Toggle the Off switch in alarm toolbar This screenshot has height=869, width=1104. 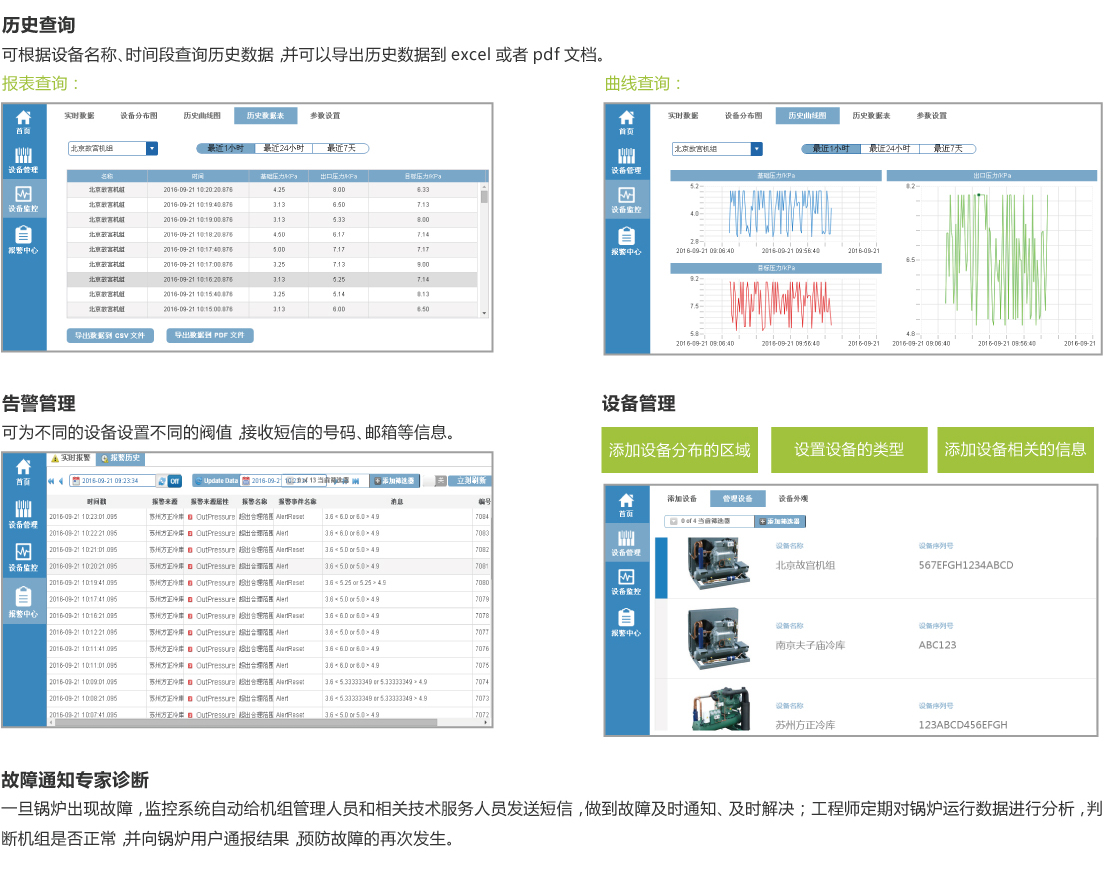click(175, 481)
